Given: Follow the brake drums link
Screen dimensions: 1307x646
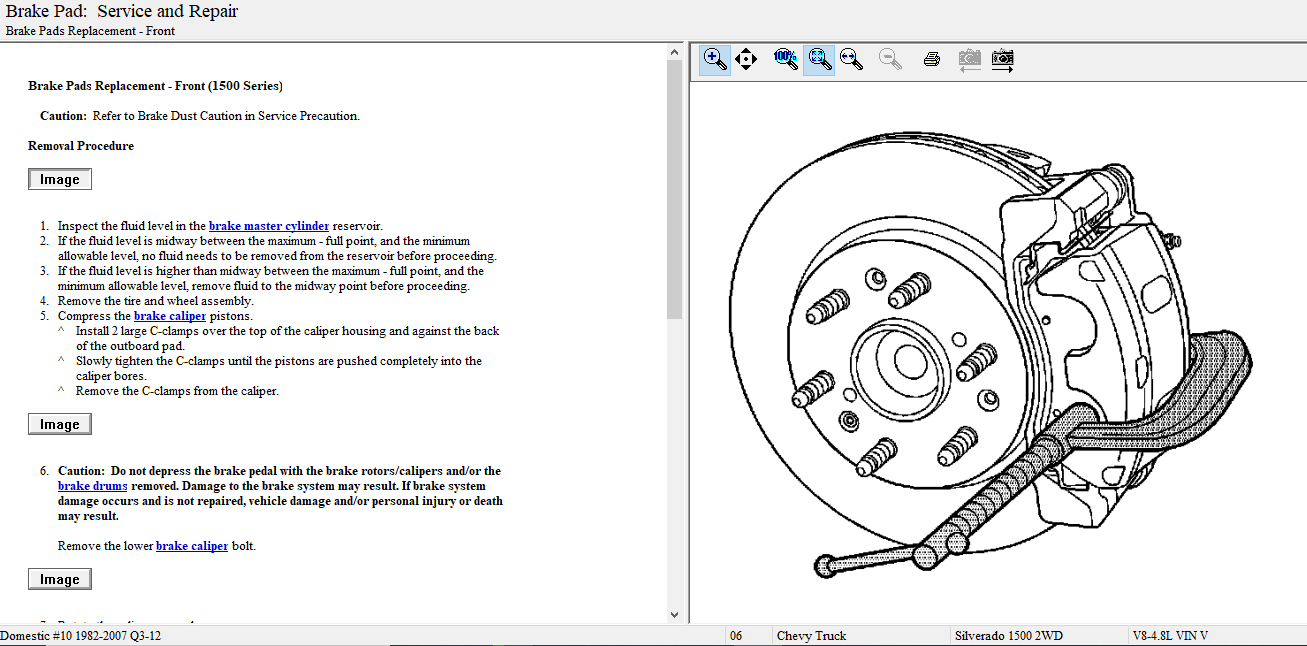Looking at the screenshot, I should coord(93,486).
